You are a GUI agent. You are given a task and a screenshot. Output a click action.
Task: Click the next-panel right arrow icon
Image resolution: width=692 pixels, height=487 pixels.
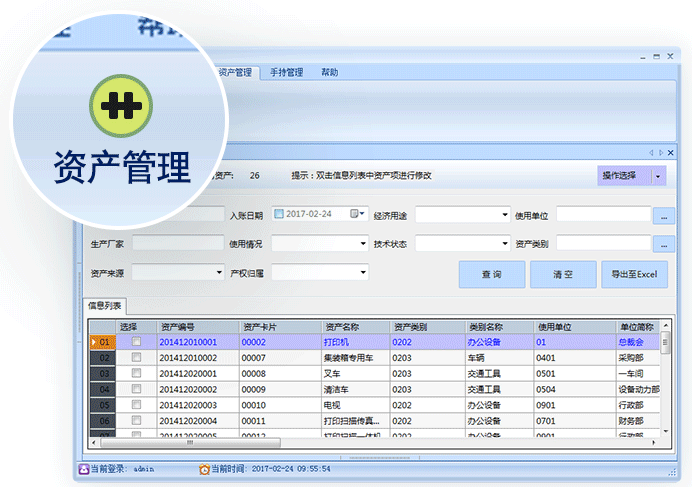coord(661,153)
